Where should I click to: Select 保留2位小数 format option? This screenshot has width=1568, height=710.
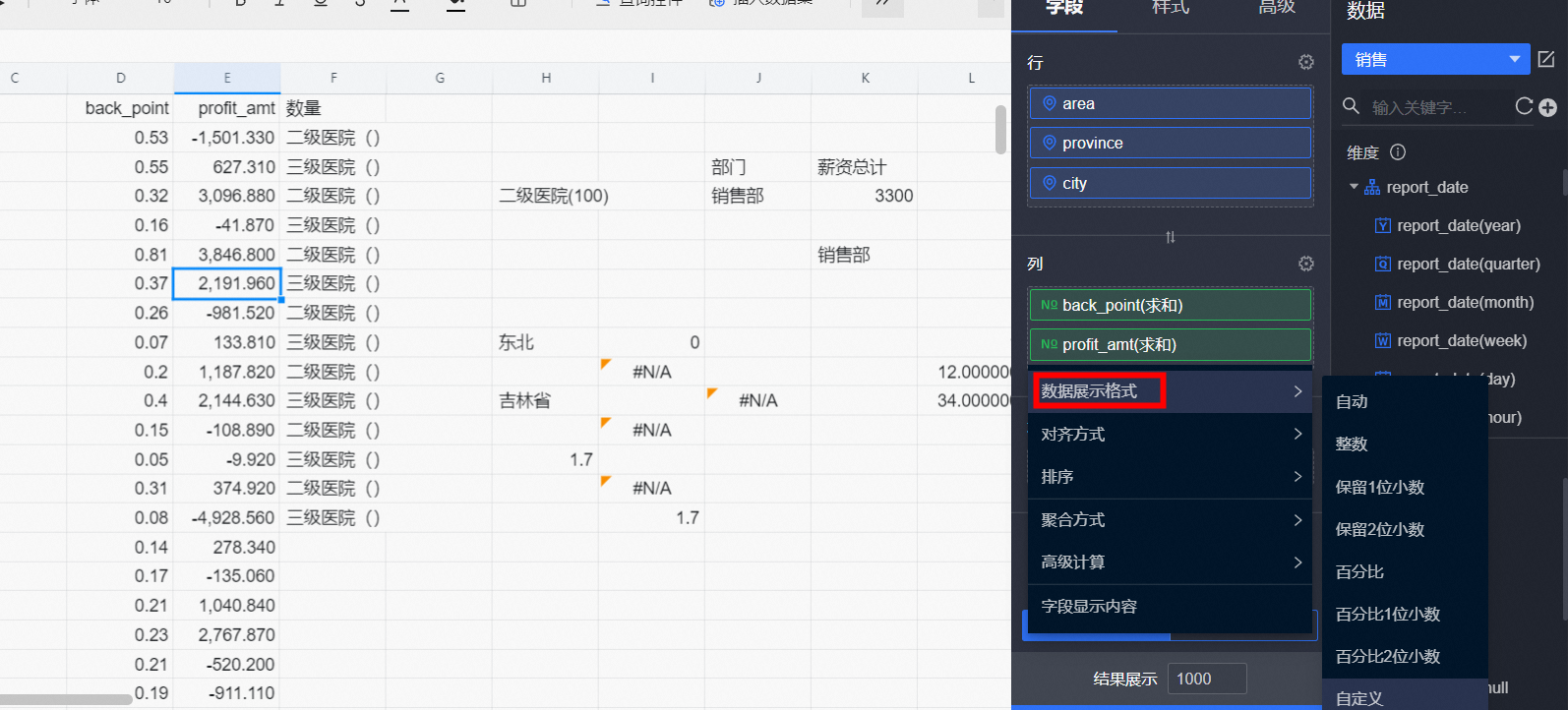(x=1379, y=529)
